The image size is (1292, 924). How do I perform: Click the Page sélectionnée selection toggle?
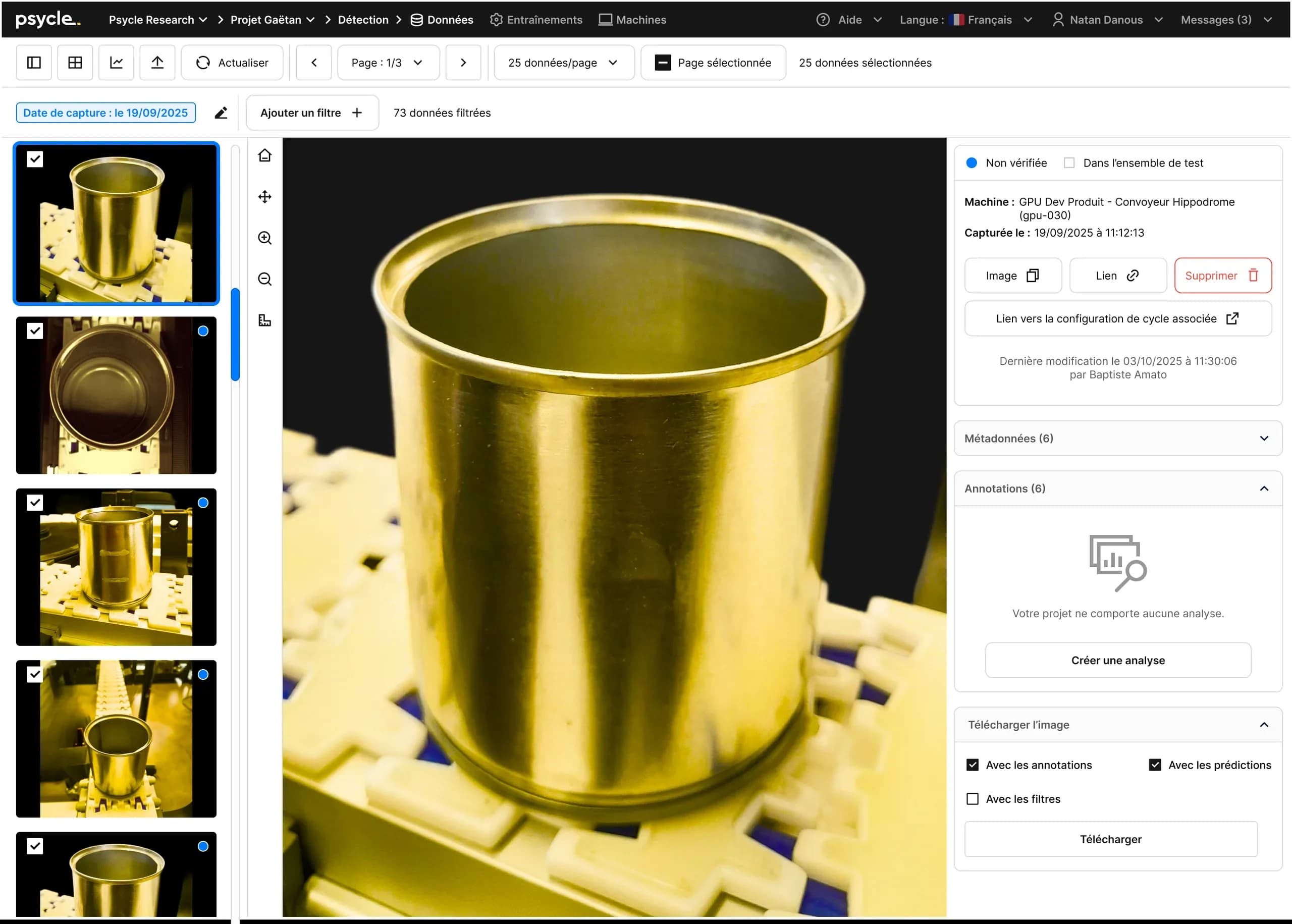(713, 63)
